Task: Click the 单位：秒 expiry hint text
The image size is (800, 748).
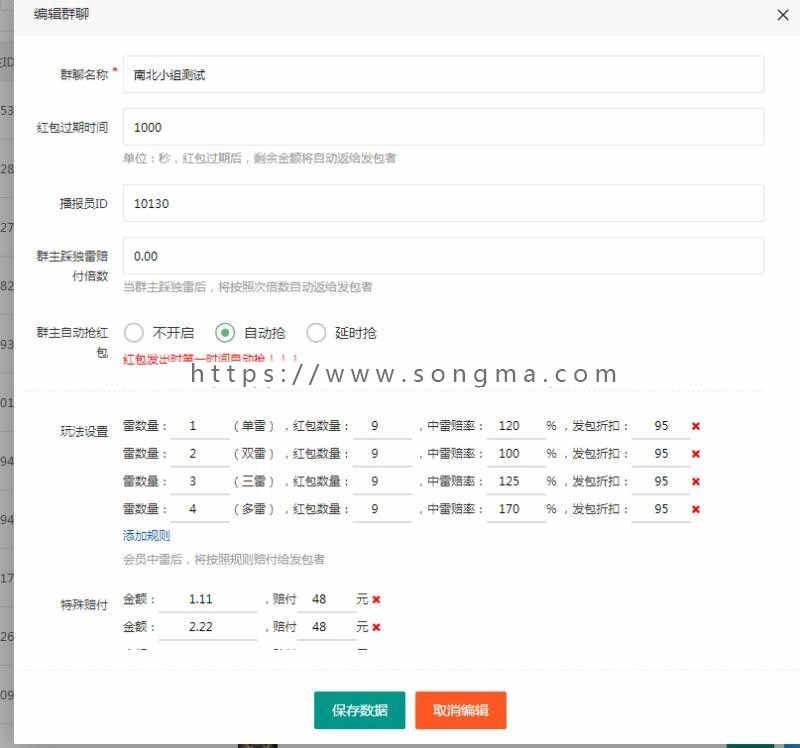Action: tap(259, 158)
